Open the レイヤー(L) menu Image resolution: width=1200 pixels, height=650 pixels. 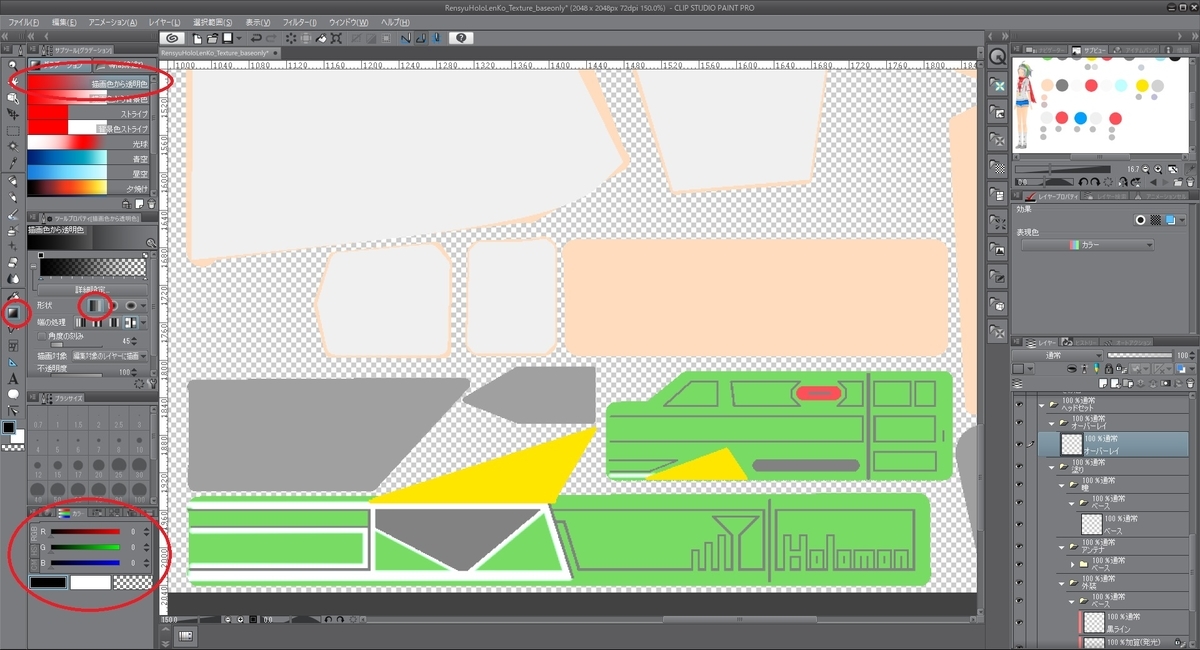[163, 21]
